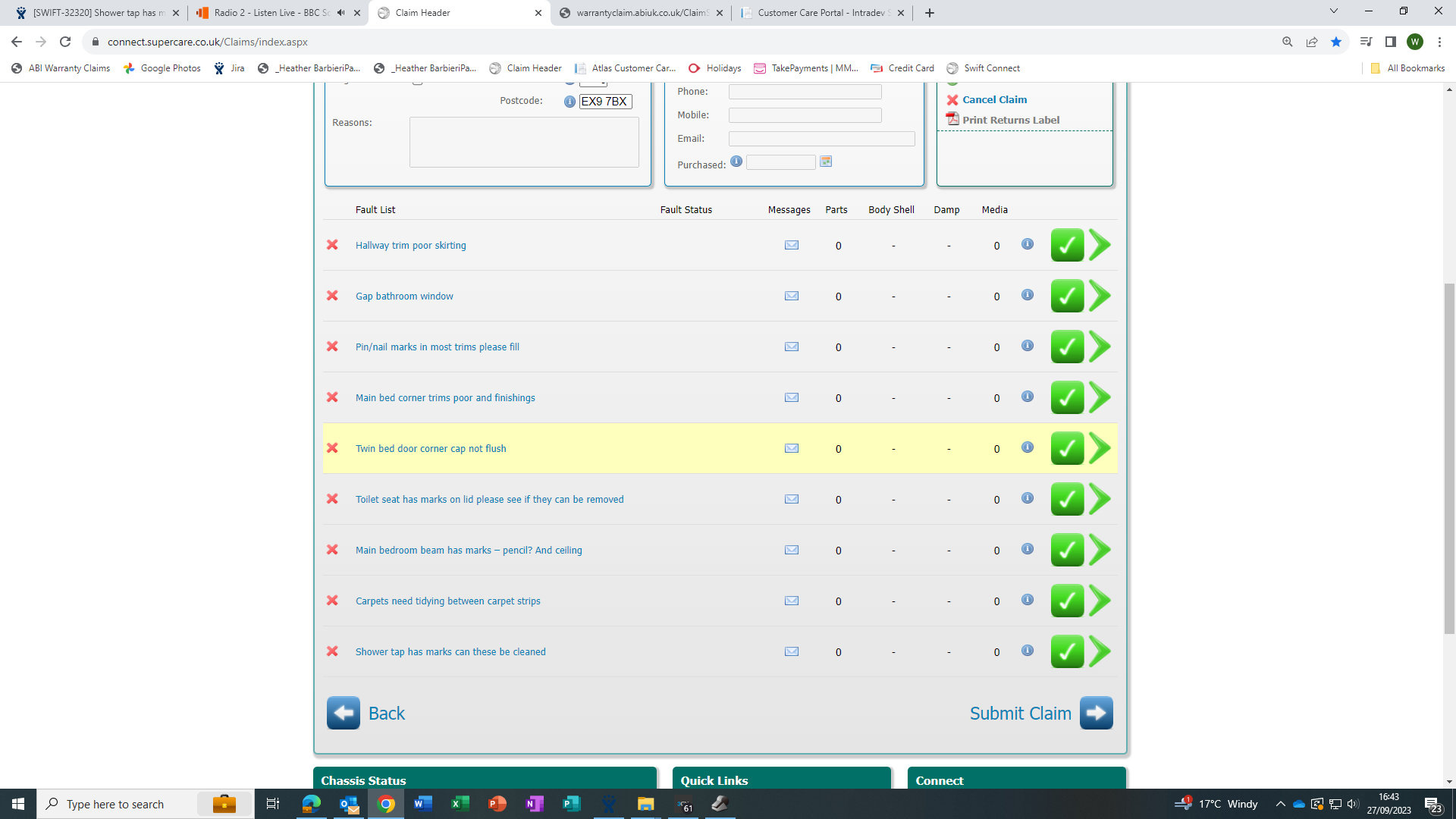Click green tick on Twin bed door row
Image resolution: width=1456 pixels, height=819 pixels.
tap(1066, 448)
